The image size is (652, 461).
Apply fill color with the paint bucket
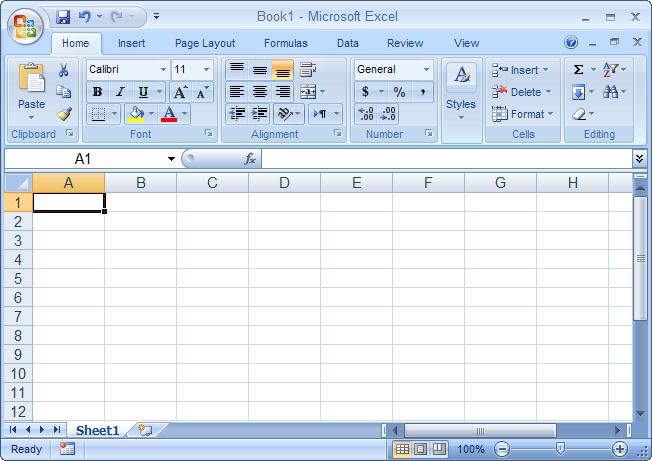136,113
